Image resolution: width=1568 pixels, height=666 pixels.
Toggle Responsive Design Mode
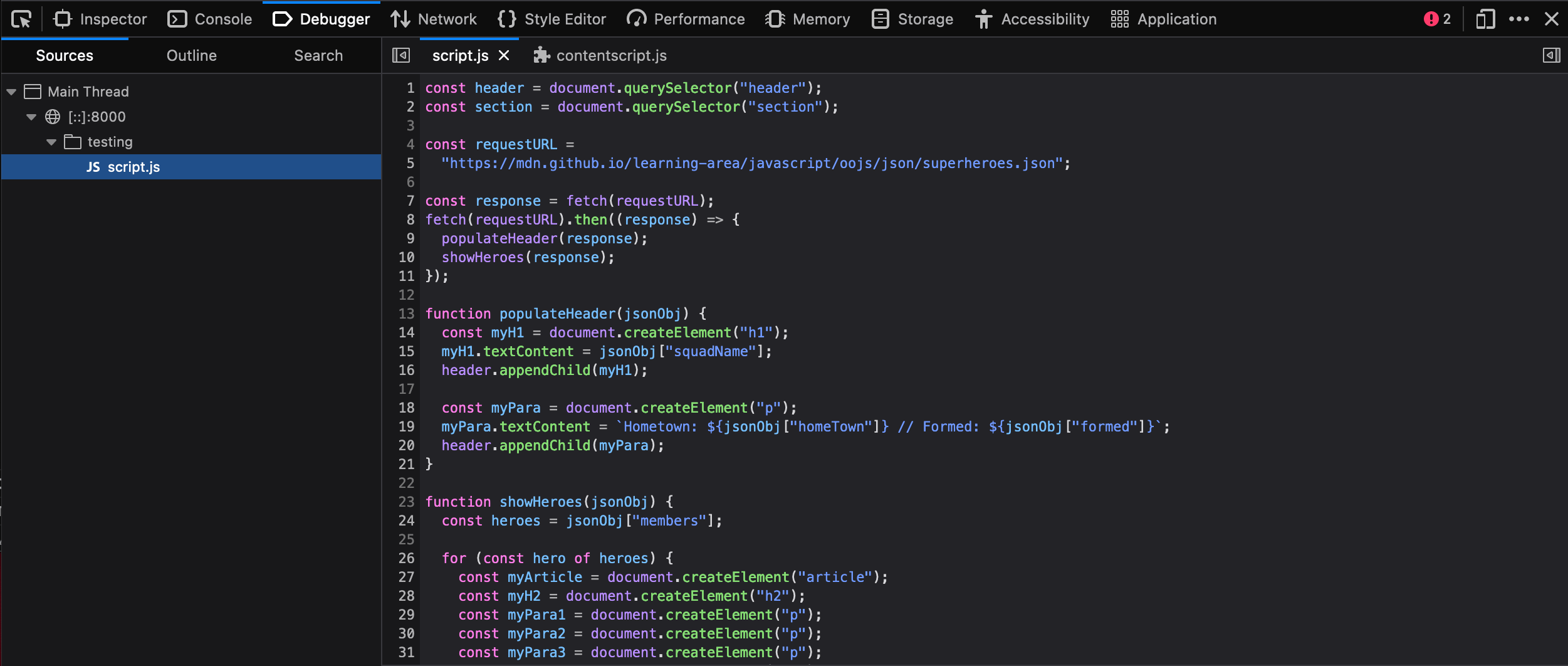[x=1485, y=19]
